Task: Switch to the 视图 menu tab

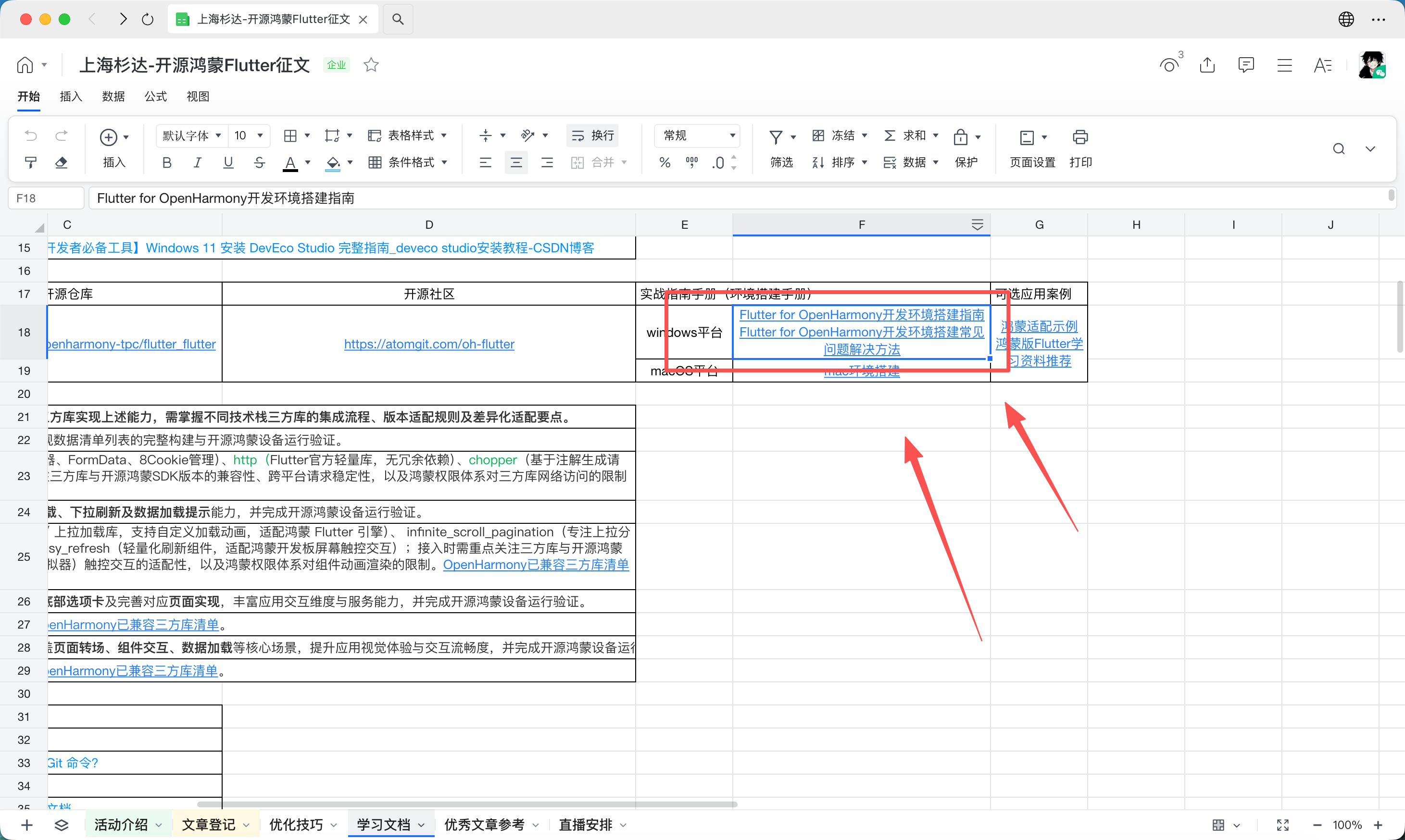Action: [198, 97]
